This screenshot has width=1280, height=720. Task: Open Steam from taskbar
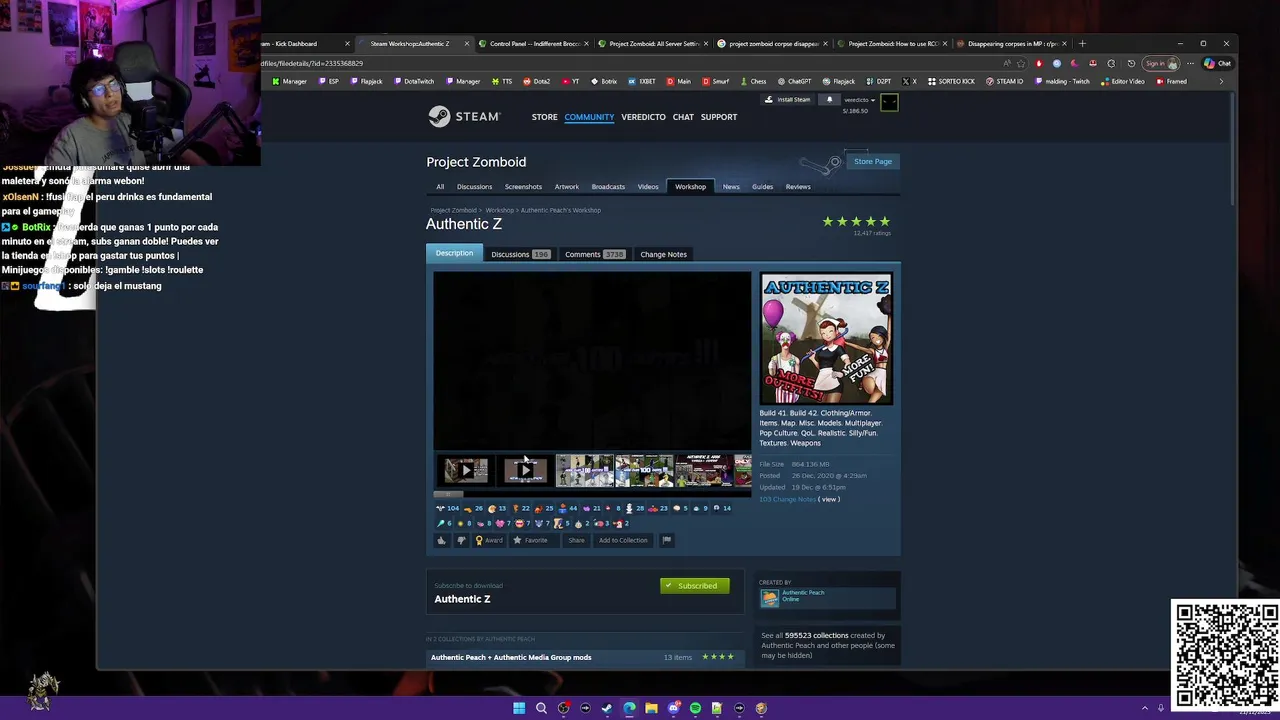pyautogui.click(x=607, y=708)
